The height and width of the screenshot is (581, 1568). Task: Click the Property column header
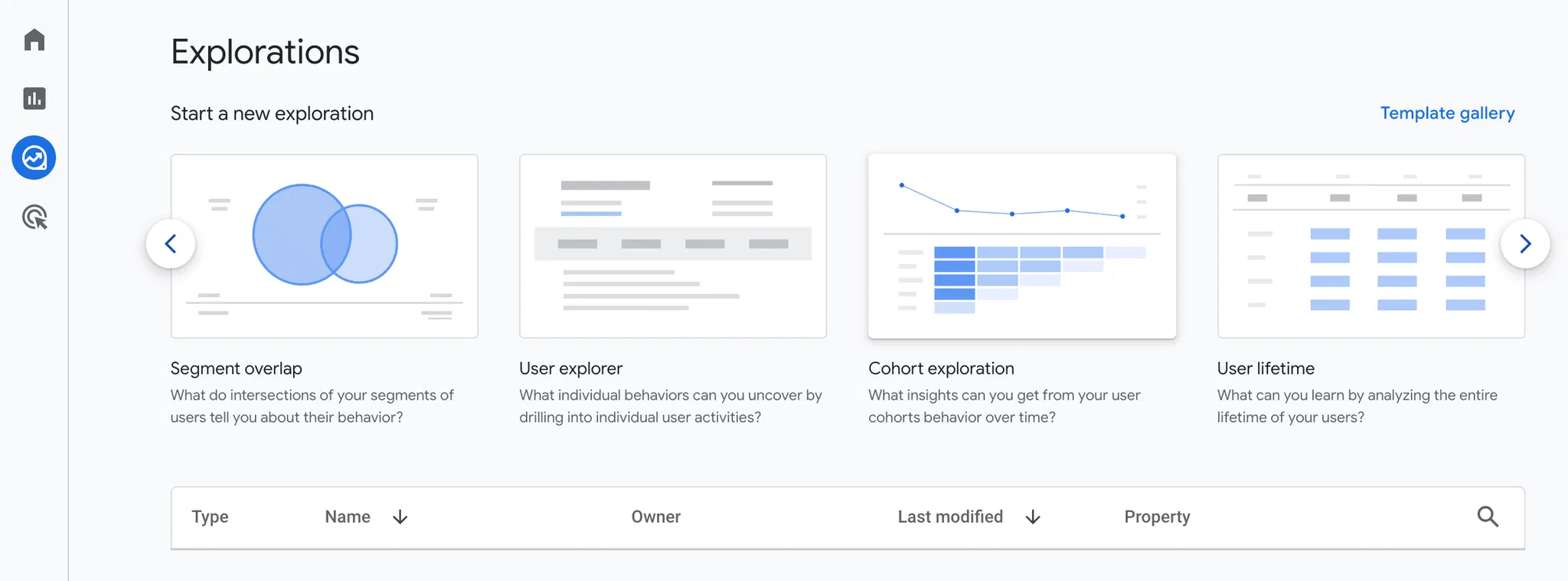pos(1157,517)
